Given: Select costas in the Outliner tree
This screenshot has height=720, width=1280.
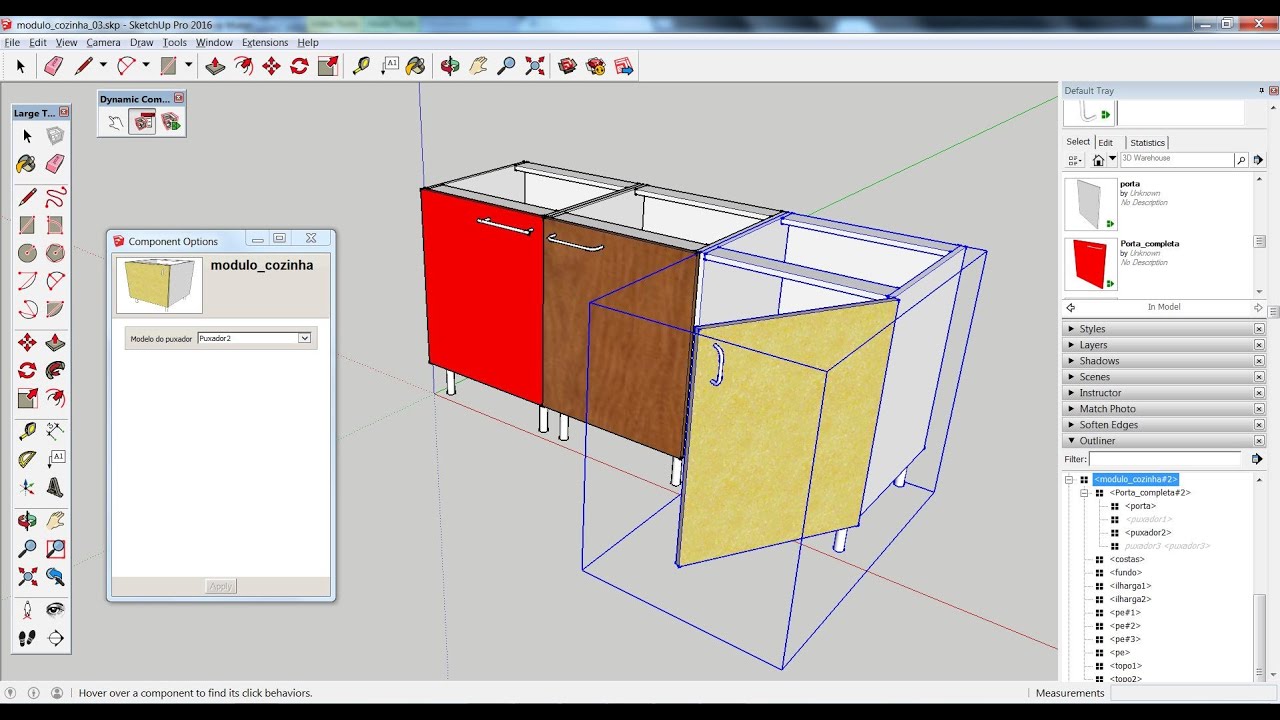Looking at the screenshot, I should coord(1127,559).
